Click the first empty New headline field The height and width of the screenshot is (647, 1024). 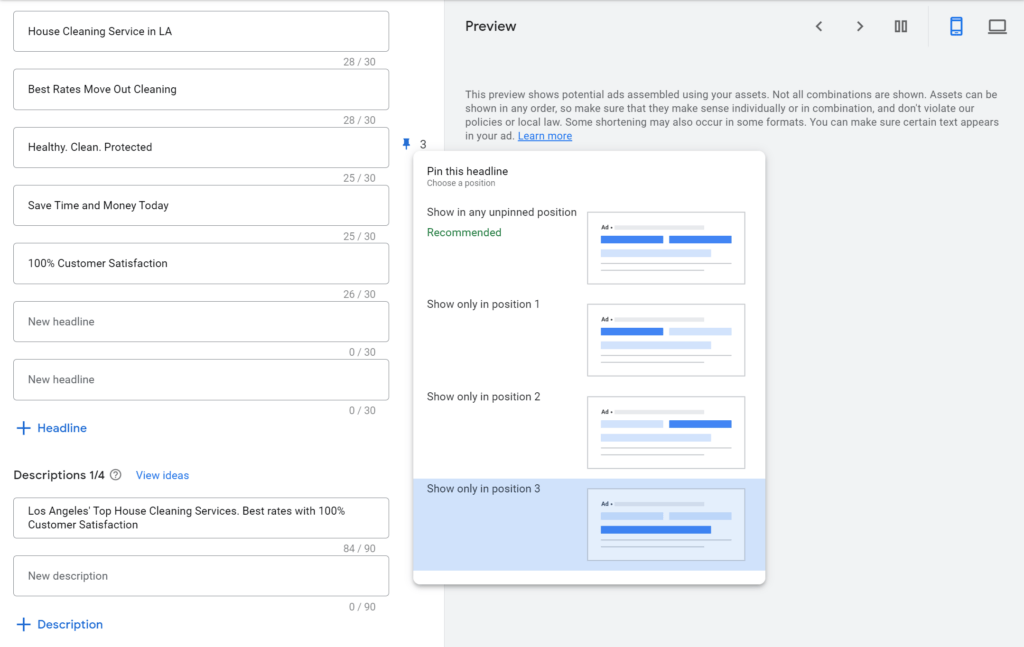pyautogui.click(x=201, y=322)
